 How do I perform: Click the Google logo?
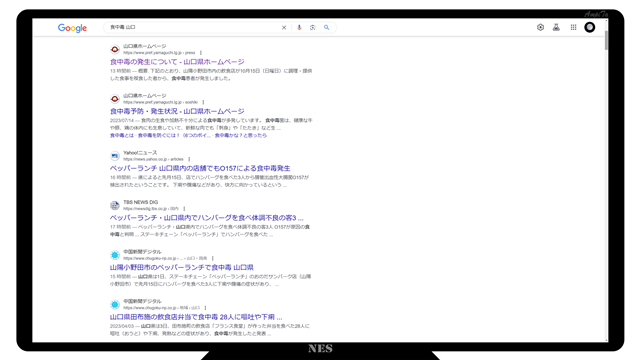pyautogui.click(x=72, y=28)
